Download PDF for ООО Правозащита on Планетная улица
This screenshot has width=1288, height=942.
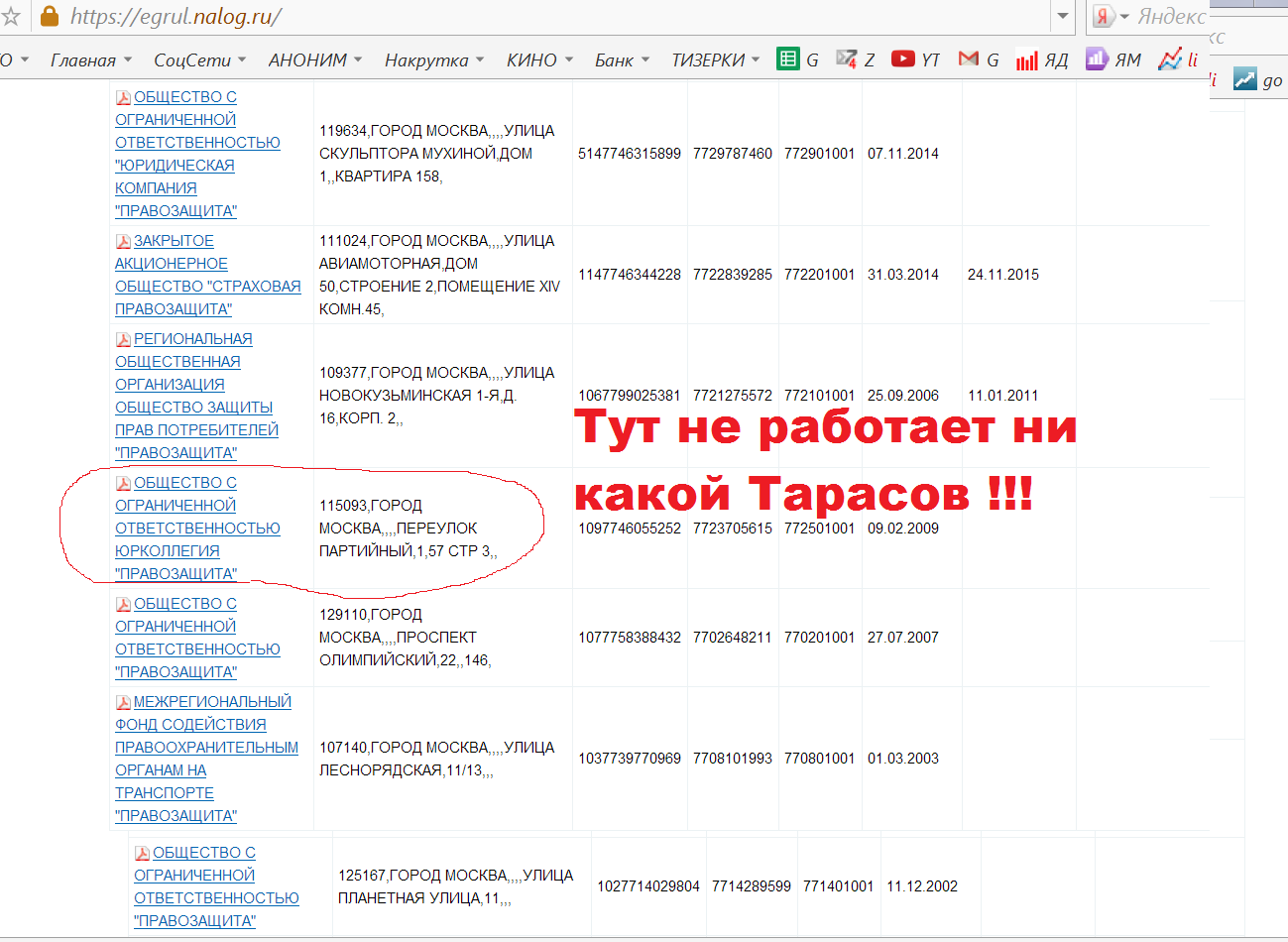143,853
